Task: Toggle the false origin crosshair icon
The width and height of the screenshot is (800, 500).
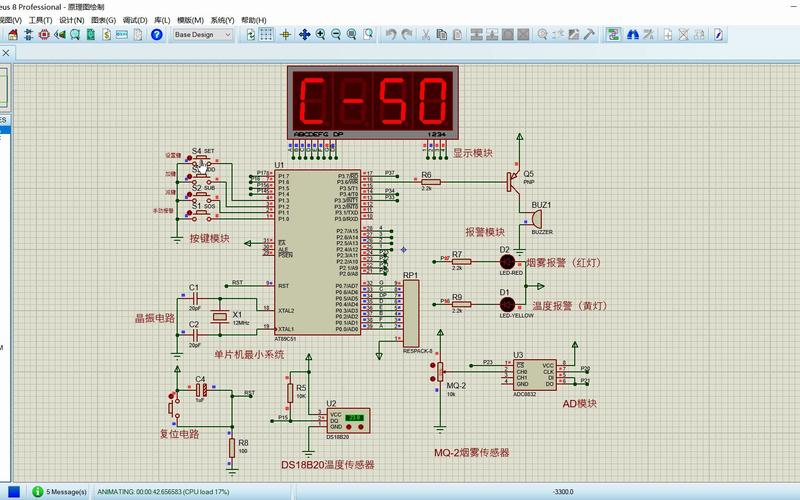Action: (x=285, y=35)
